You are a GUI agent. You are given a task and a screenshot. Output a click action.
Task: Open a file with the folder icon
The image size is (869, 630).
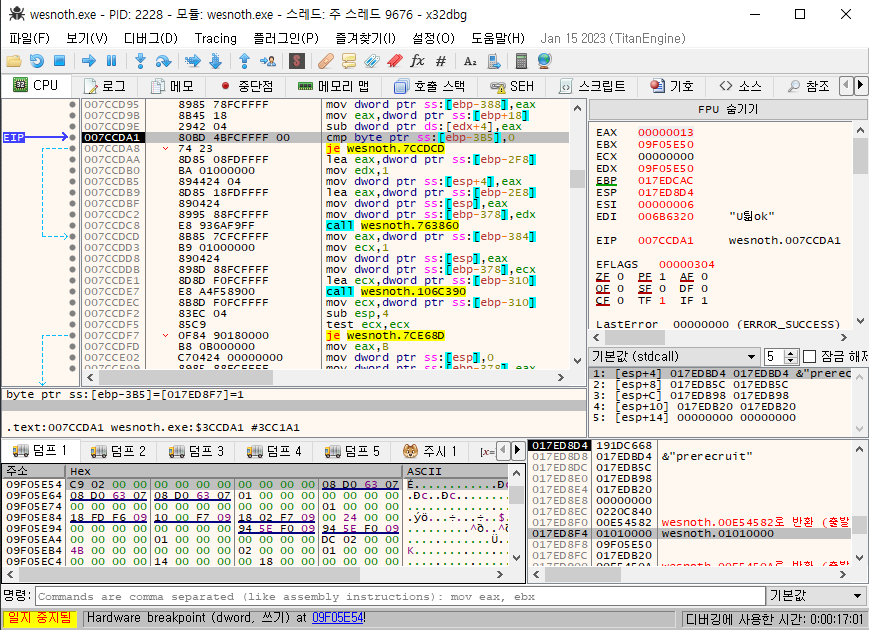pos(14,61)
